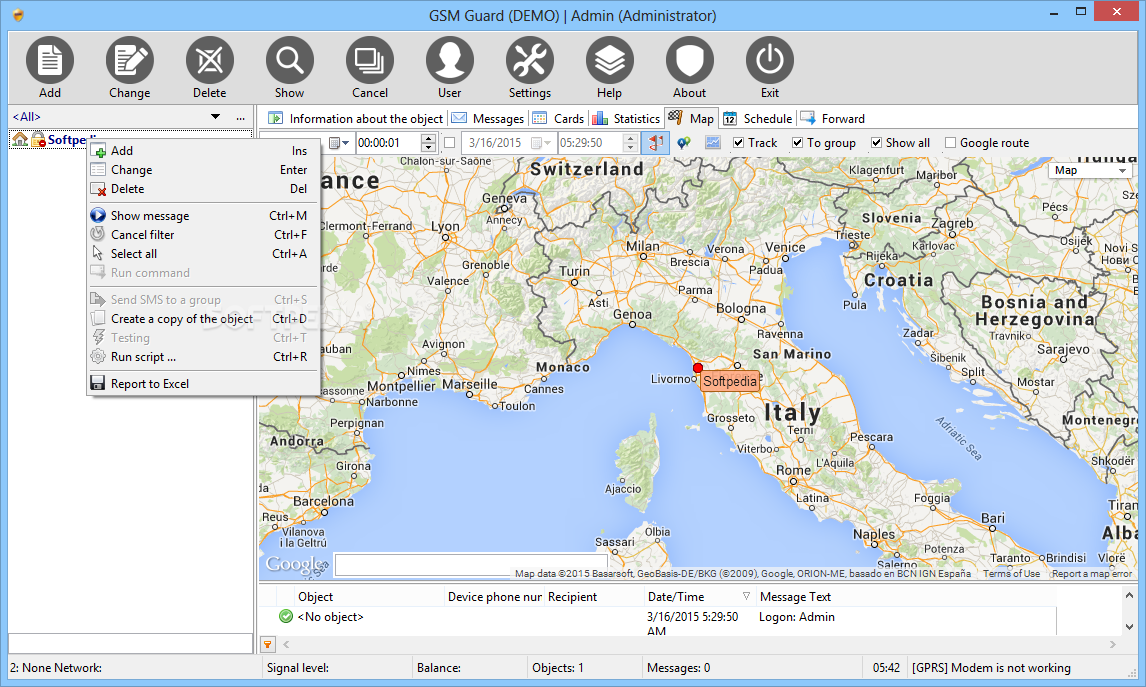Click message list scroll up arrow
Screen dimensions: 1146x687
1129,596
